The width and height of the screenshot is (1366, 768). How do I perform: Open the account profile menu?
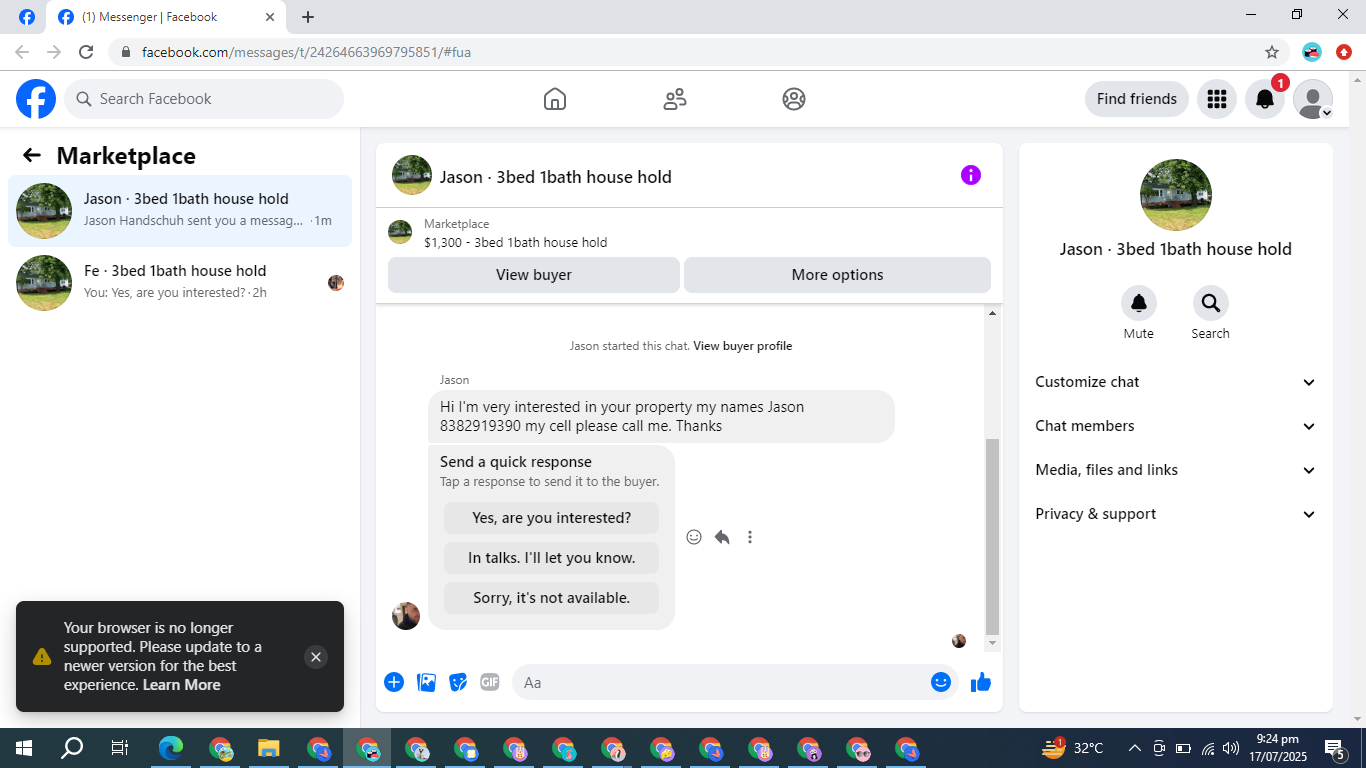(x=1313, y=99)
